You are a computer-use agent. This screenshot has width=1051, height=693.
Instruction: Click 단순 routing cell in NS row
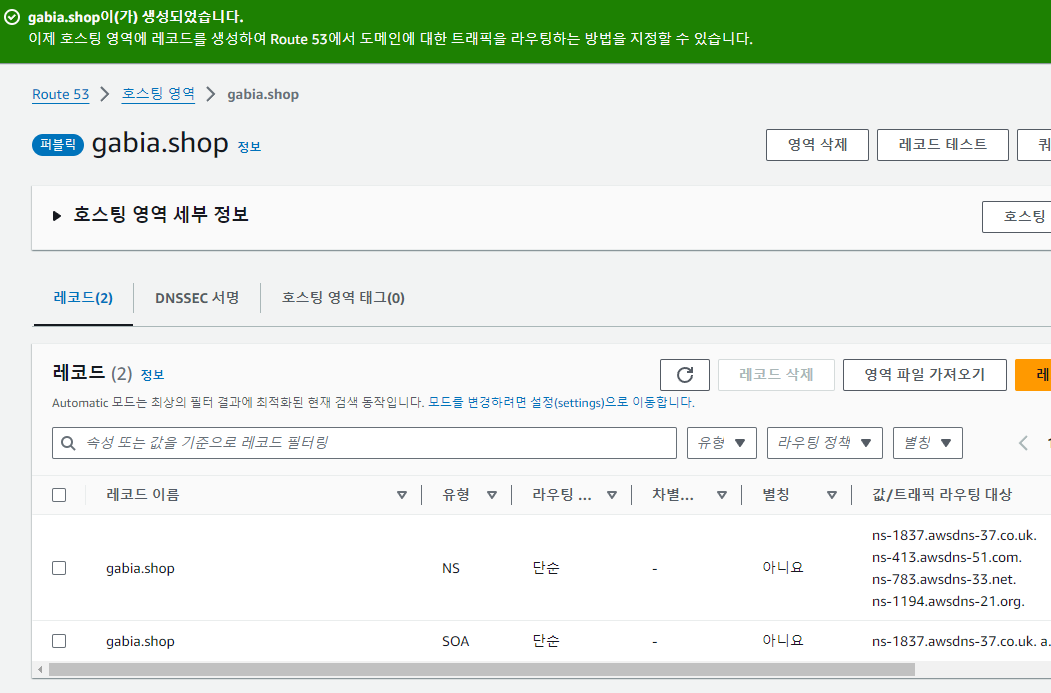546,568
